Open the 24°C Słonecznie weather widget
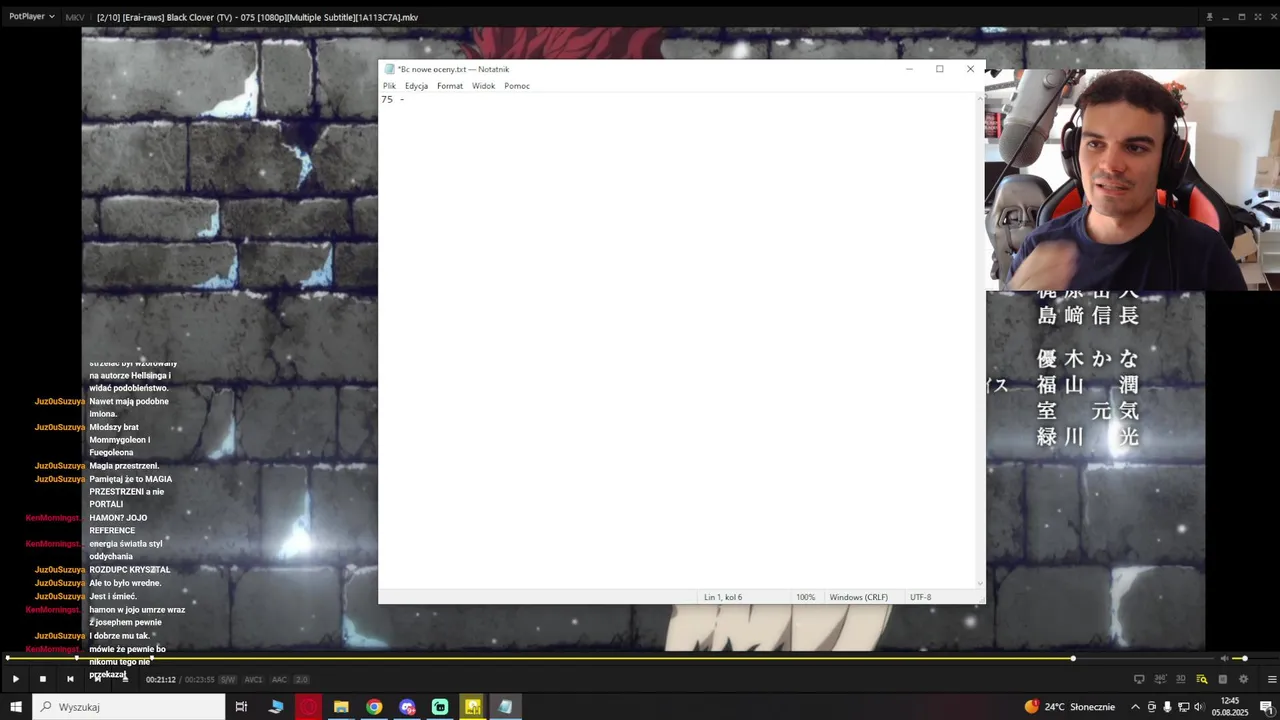 [x=1069, y=707]
